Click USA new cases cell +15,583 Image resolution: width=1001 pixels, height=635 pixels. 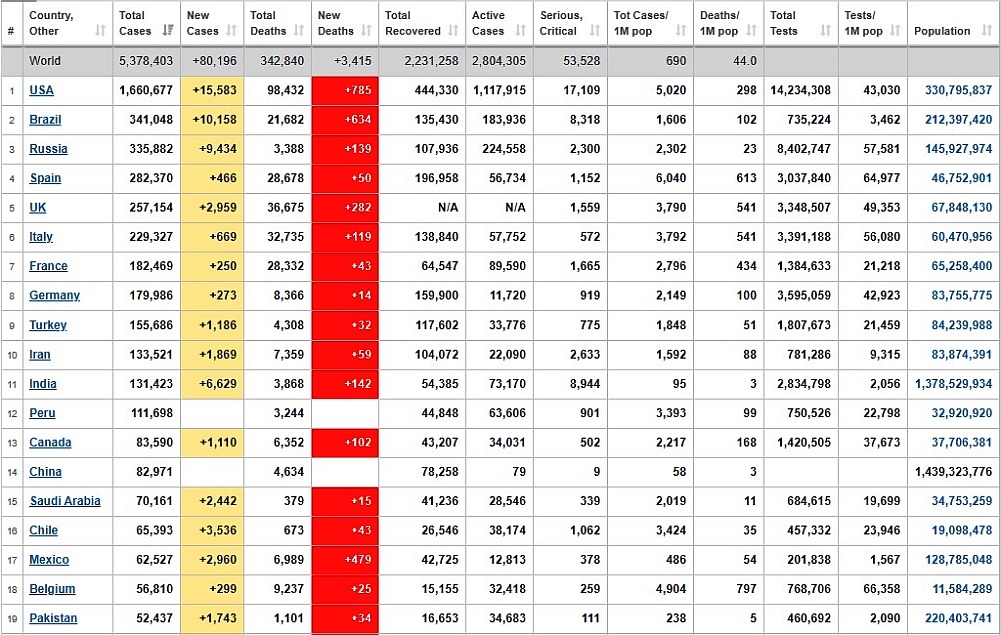[x=214, y=90]
